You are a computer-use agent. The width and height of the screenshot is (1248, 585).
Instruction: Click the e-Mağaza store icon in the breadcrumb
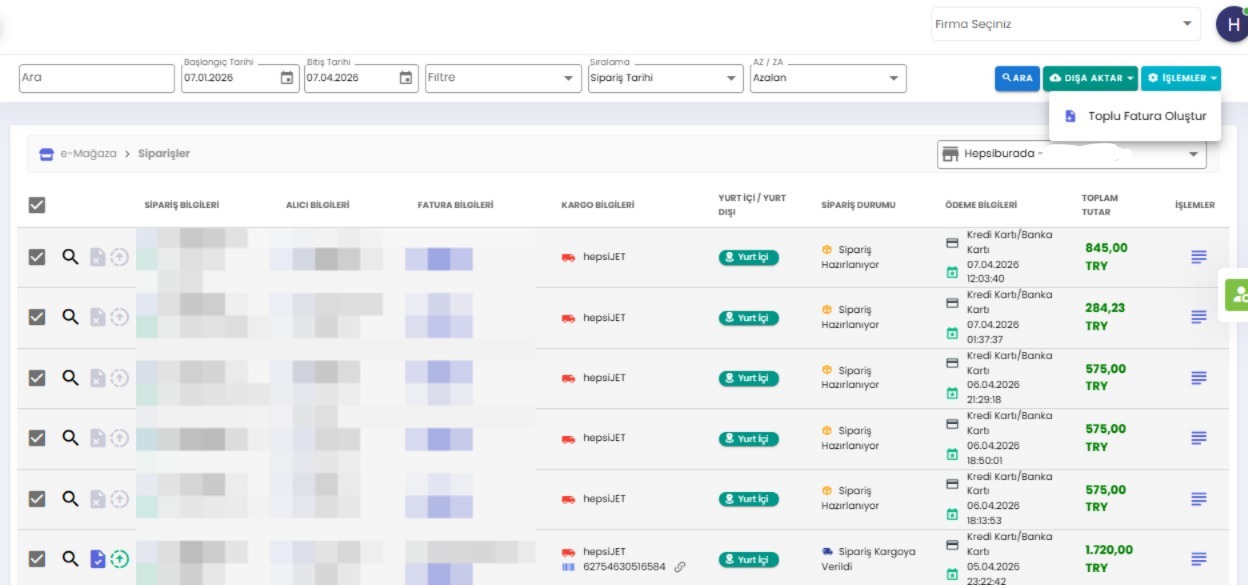tap(45, 154)
